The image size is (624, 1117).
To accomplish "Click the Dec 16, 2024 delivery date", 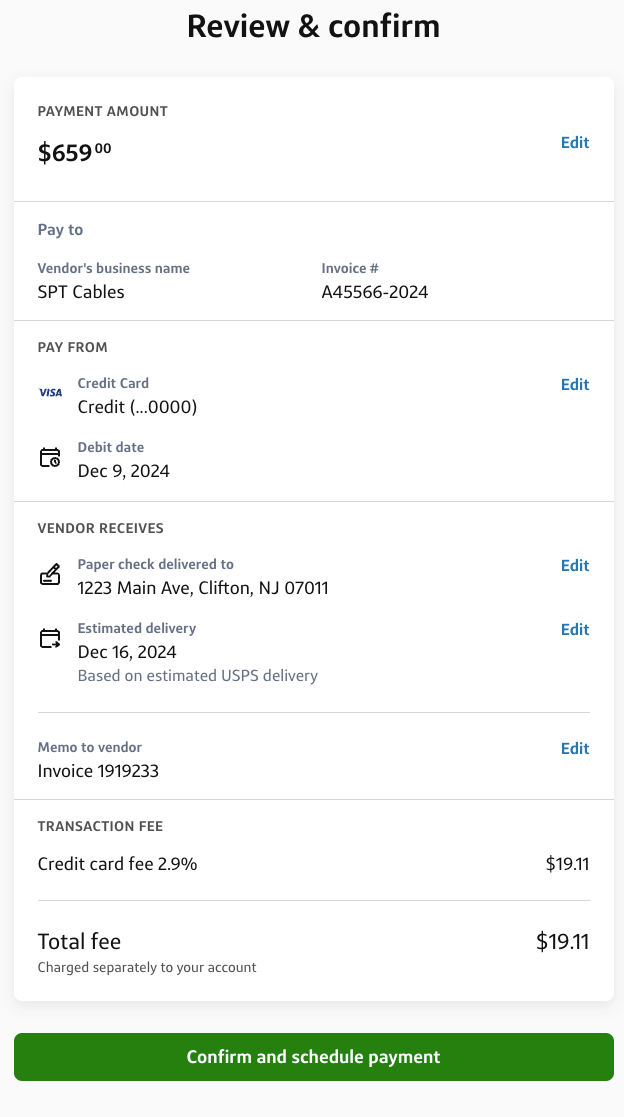I will [127, 652].
